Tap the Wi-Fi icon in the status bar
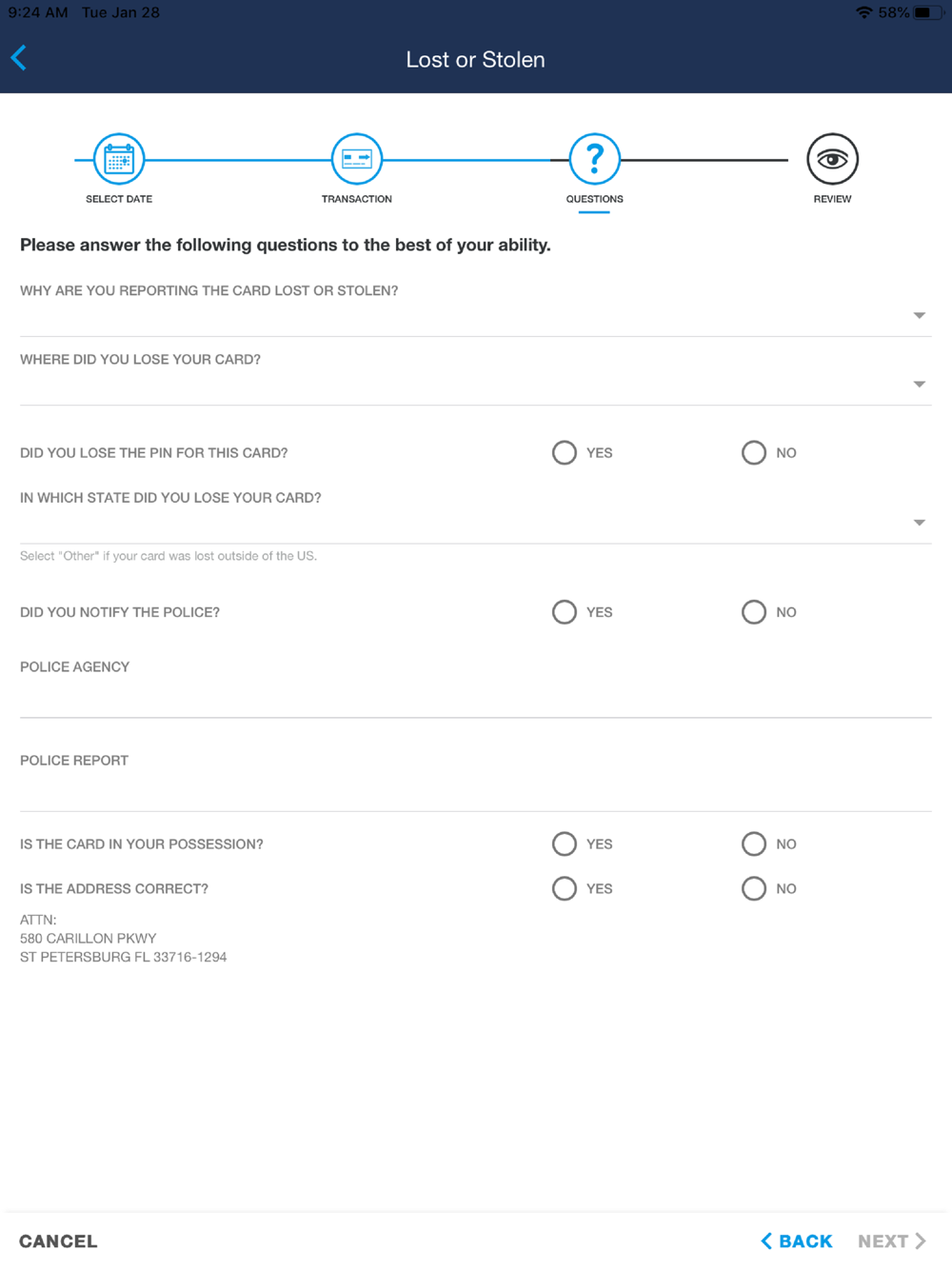The image size is (952, 1270). coord(863,12)
